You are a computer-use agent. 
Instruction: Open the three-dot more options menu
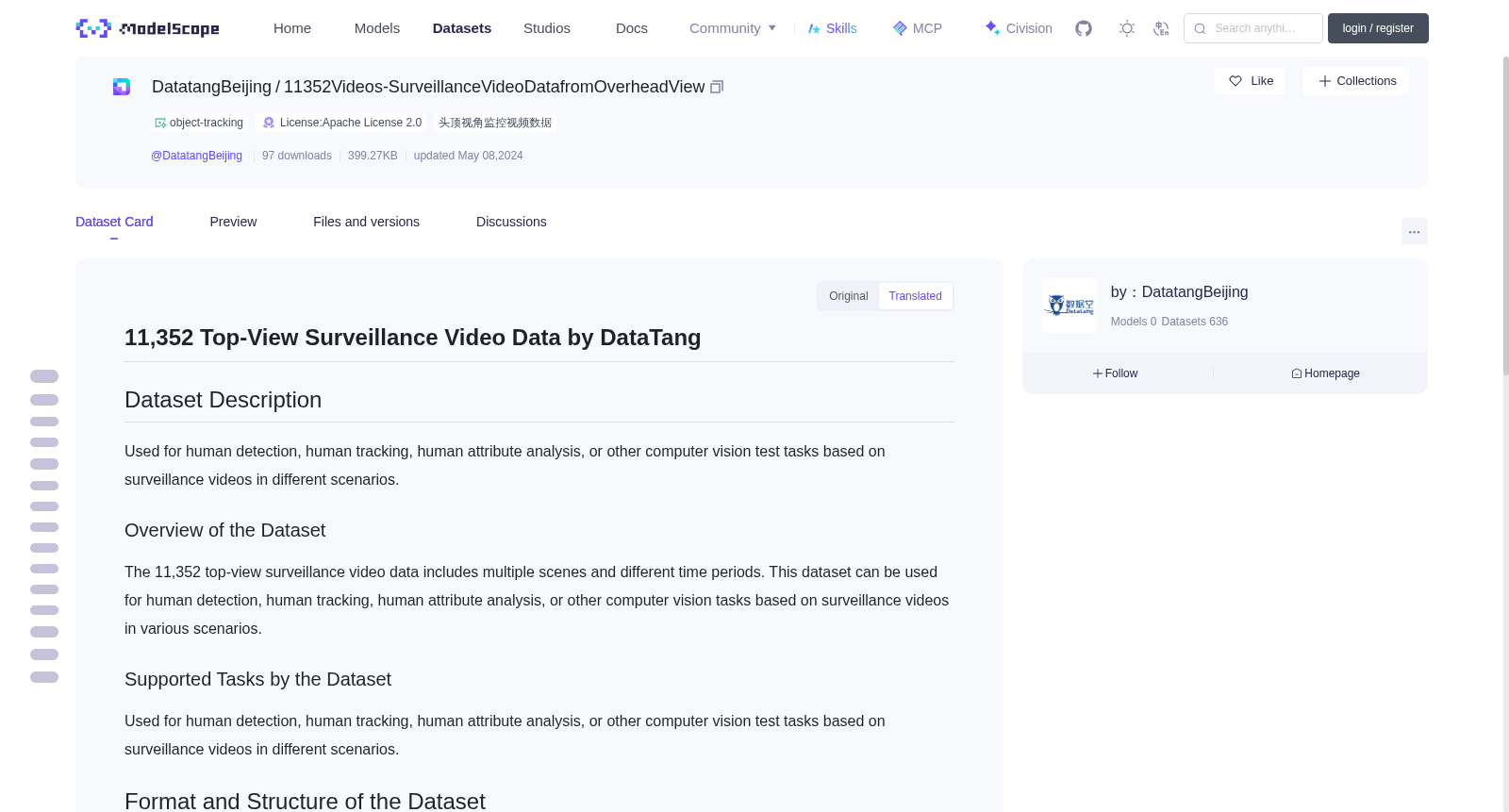[x=1415, y=231]
